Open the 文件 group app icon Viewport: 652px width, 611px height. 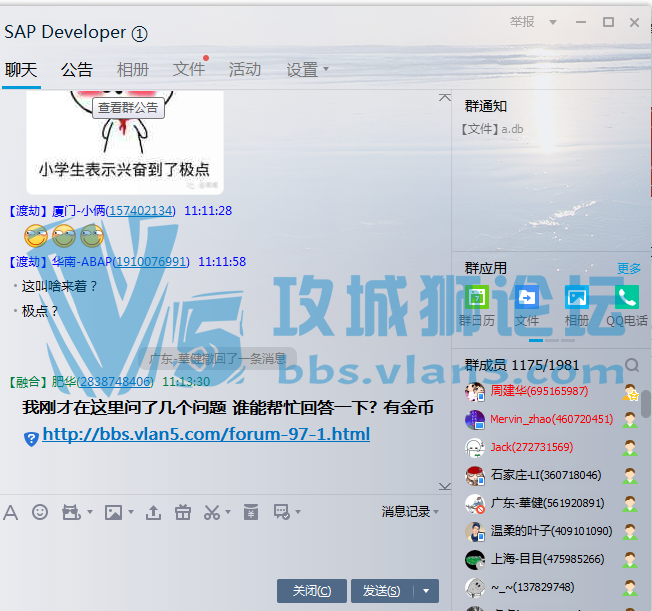[x=527, y=297]
